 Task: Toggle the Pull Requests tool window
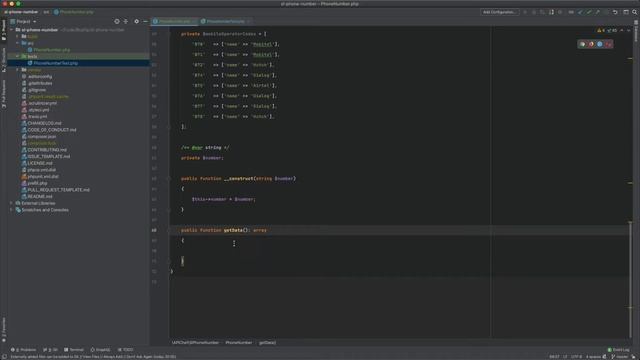[4, 94]
